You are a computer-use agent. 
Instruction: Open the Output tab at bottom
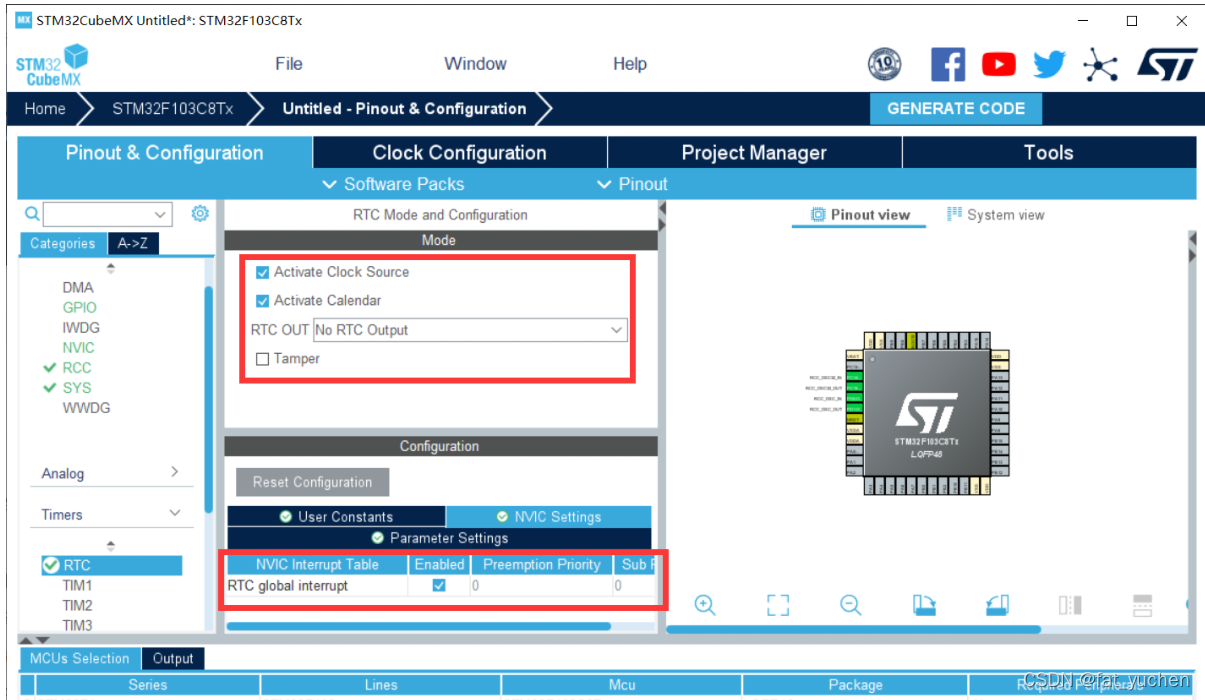(173, 658)
